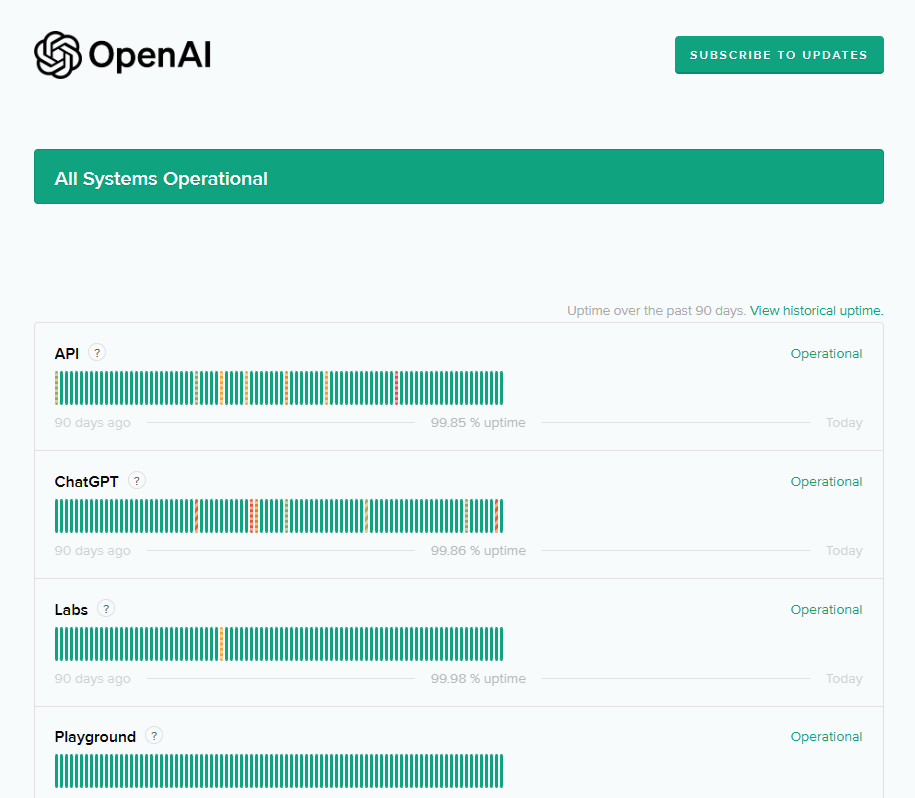Click the All Systems Operational banner
The image size is (915, 798).
(459, 177)
